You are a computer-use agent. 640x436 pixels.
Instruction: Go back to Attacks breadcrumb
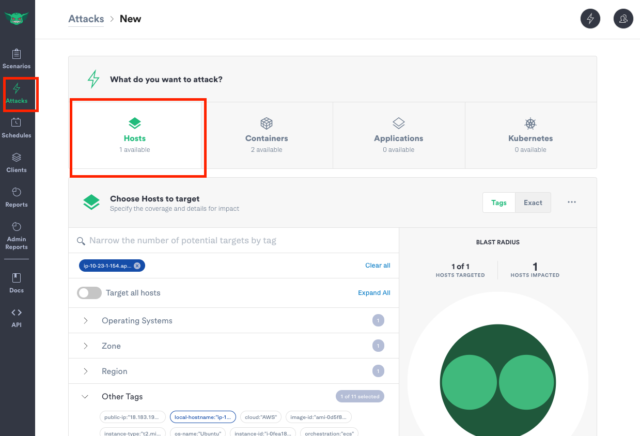coord(86,19)
